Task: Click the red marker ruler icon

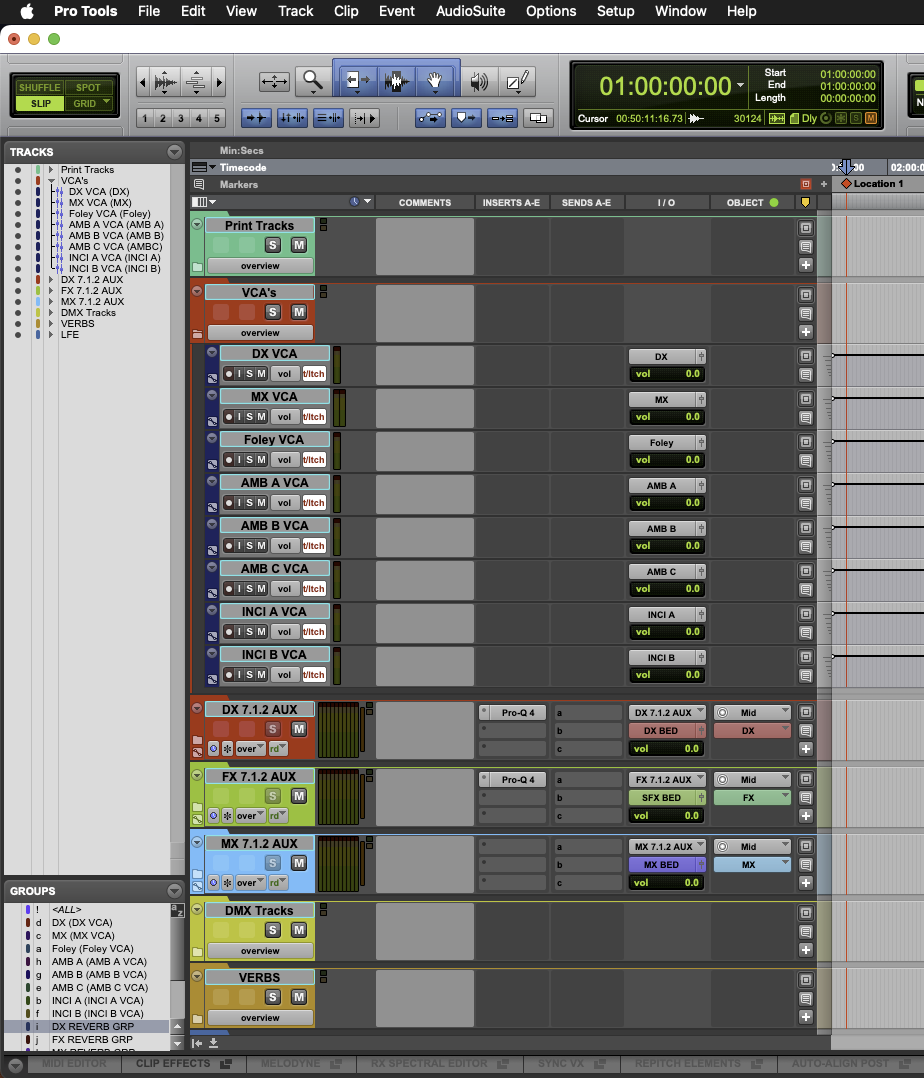Action: tap(806, 184)
